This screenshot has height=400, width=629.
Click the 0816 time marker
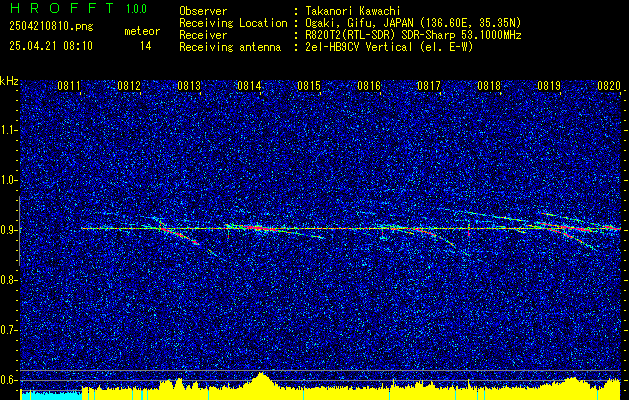369,86
